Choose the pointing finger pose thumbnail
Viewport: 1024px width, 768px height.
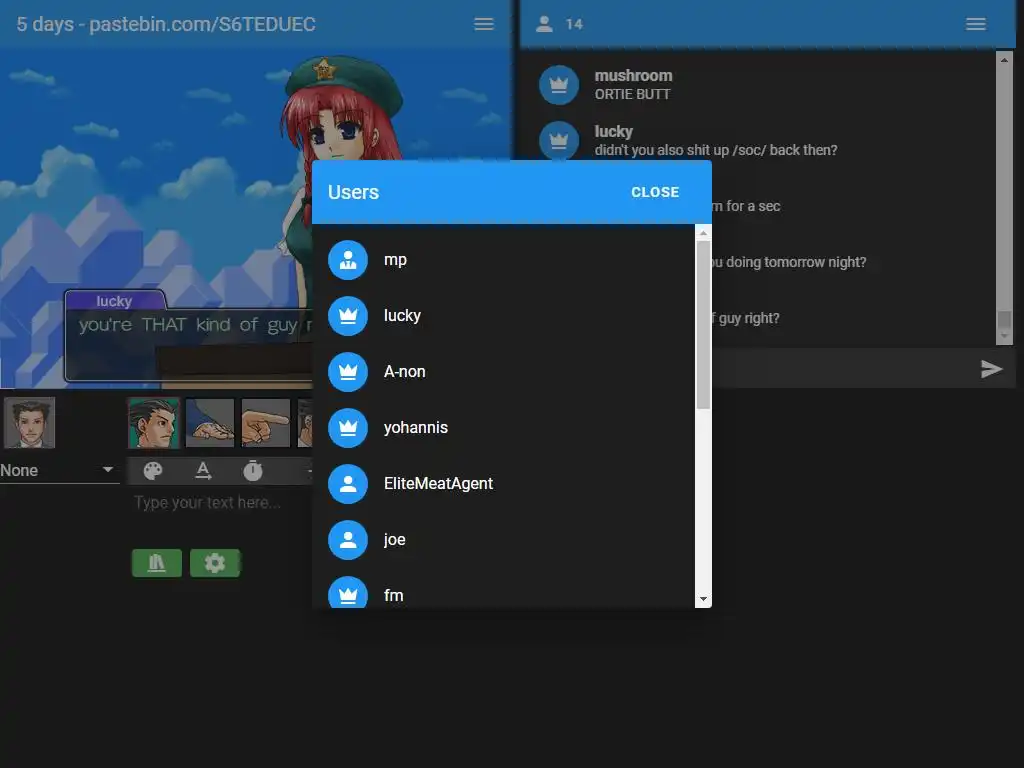266,423
